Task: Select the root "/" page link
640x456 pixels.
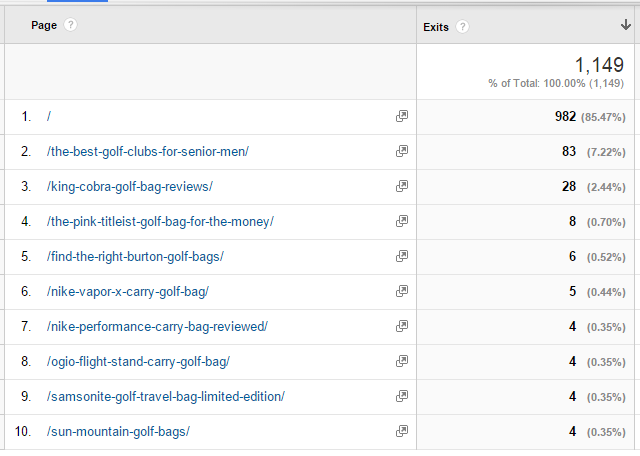Action: tap(49, 116)
